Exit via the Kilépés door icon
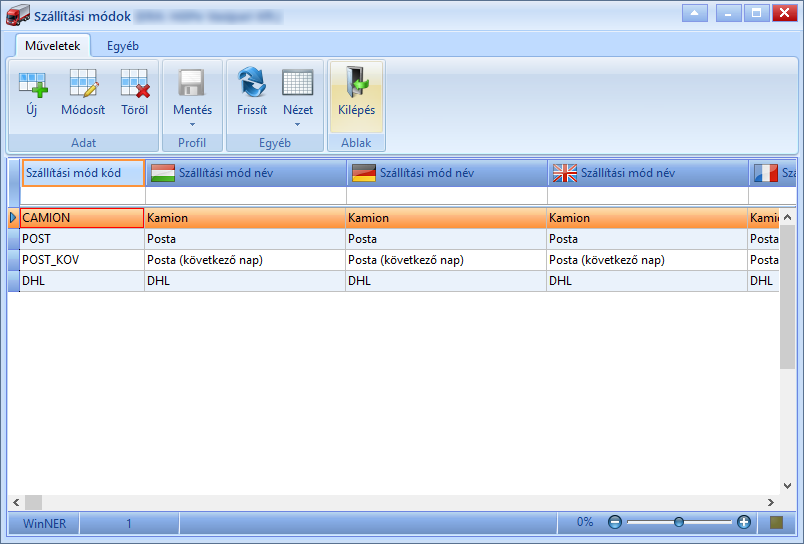804x544 pixels. click(357, 83)
